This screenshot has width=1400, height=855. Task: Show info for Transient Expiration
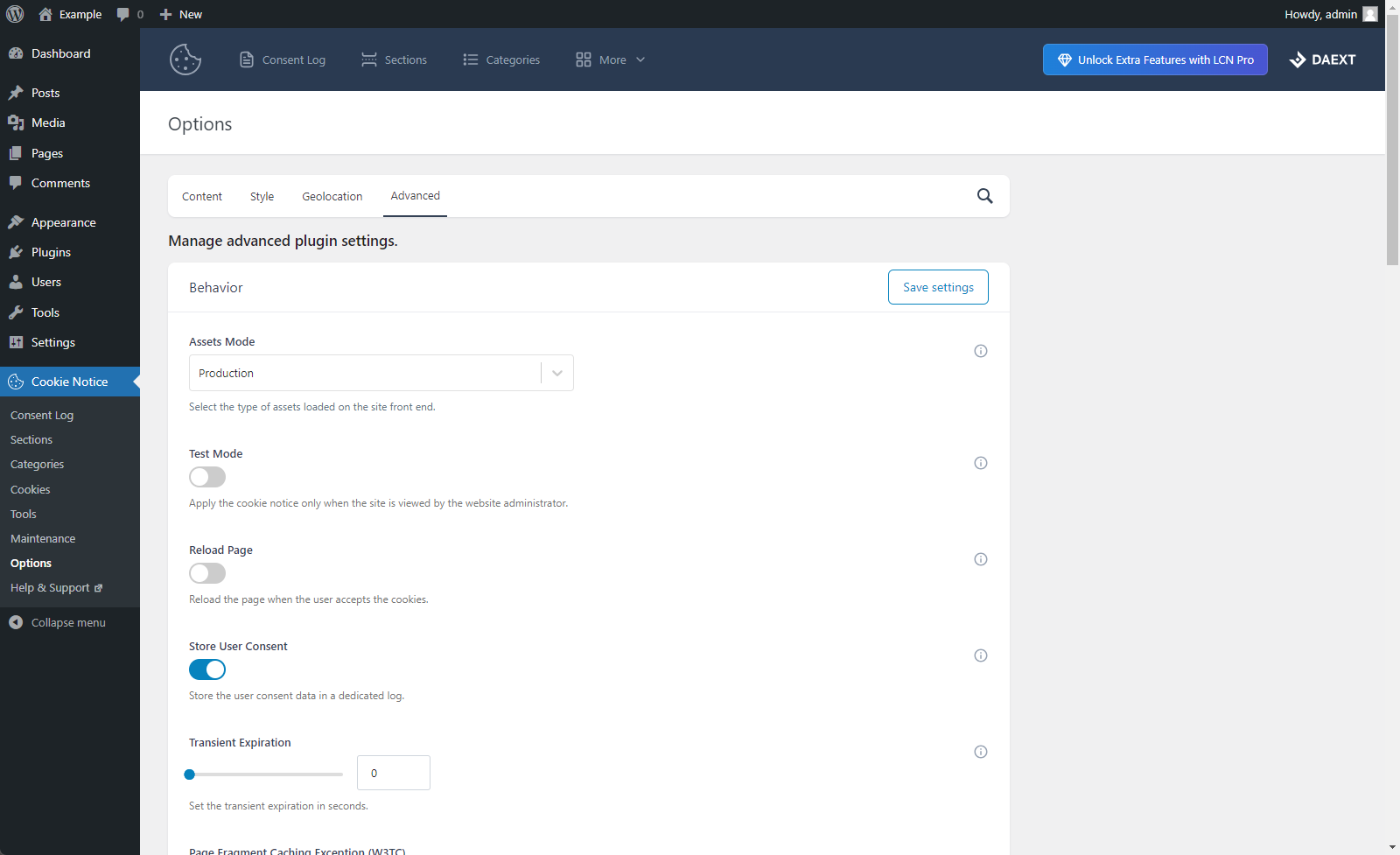[x=981, y=752]
